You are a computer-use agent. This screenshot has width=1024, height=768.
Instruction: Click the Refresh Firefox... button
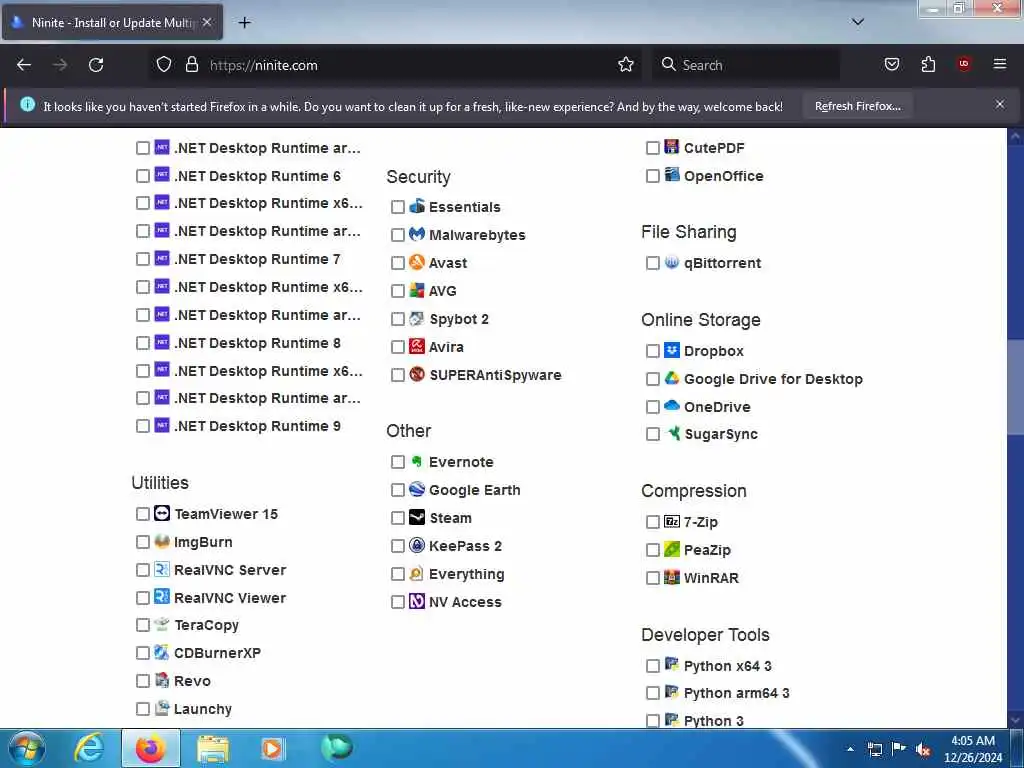(x=857, y=106)
